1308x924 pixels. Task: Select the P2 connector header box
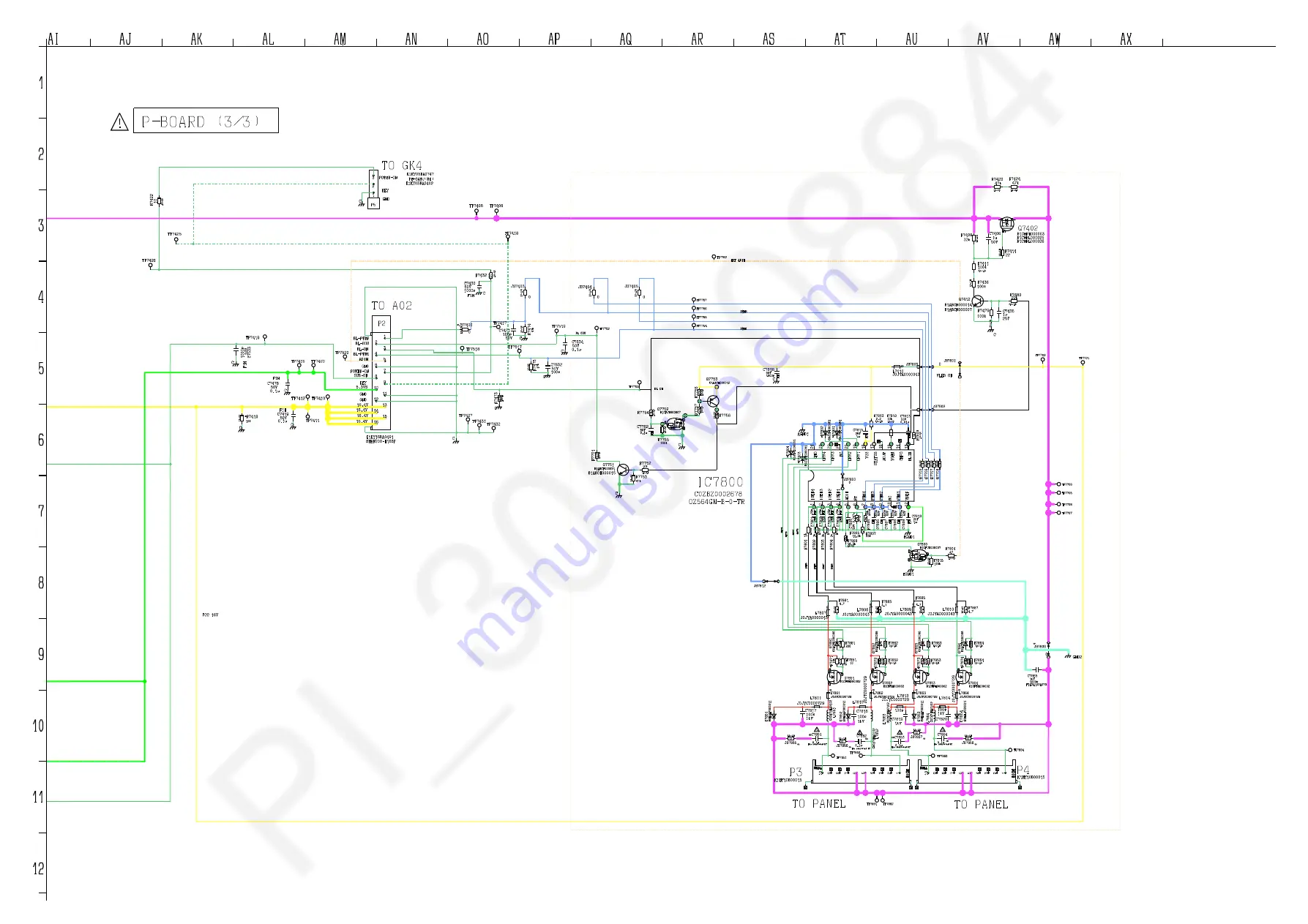click(381, 323)
